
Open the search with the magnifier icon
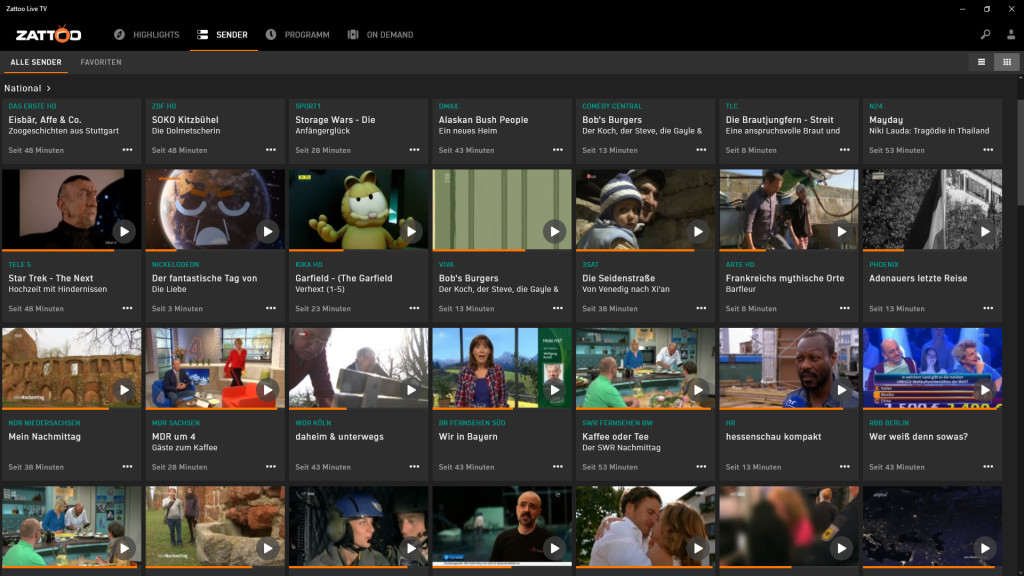(x=985, y=33)
